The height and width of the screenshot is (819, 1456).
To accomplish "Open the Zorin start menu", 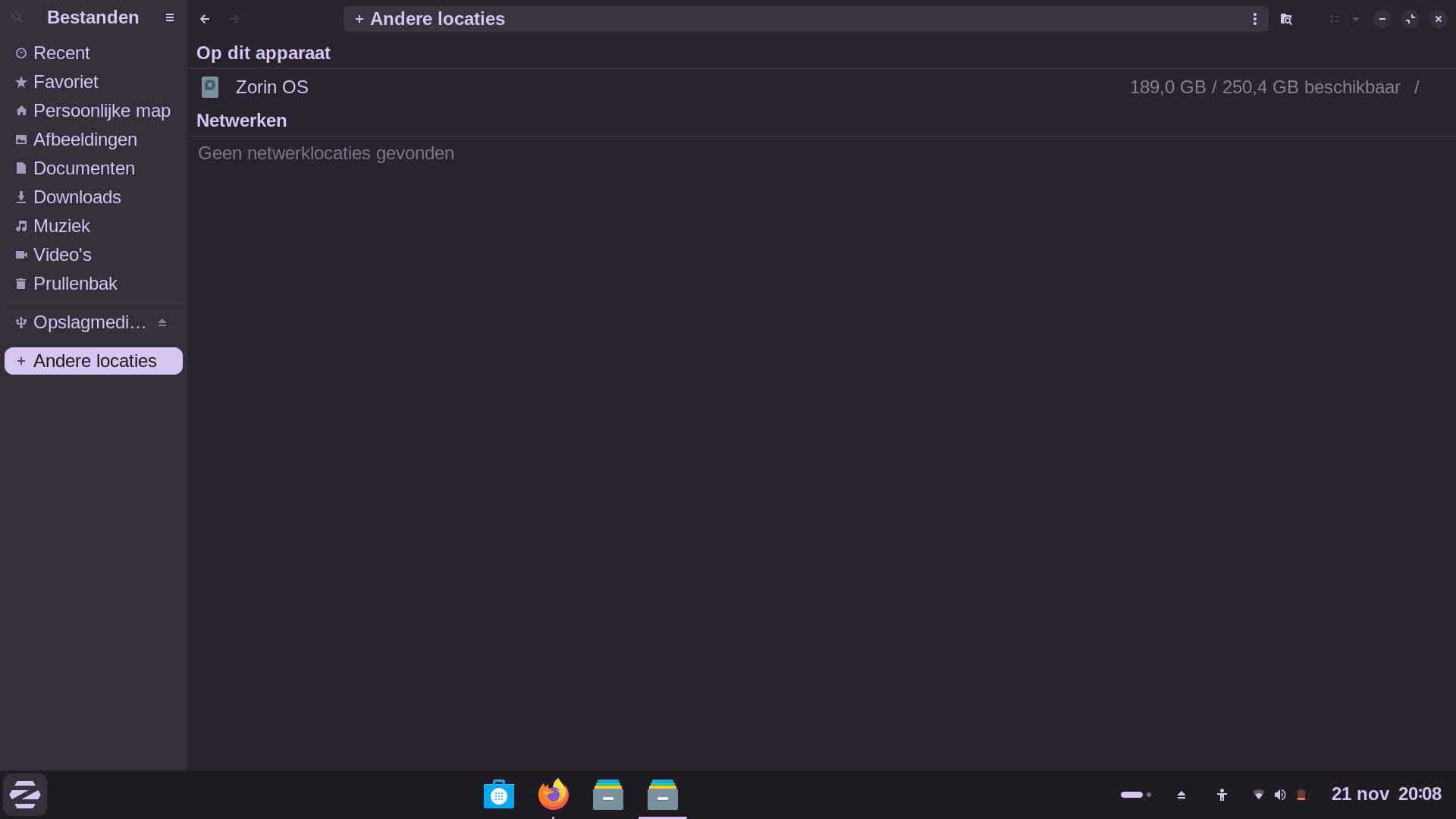I will pos(25,795).
